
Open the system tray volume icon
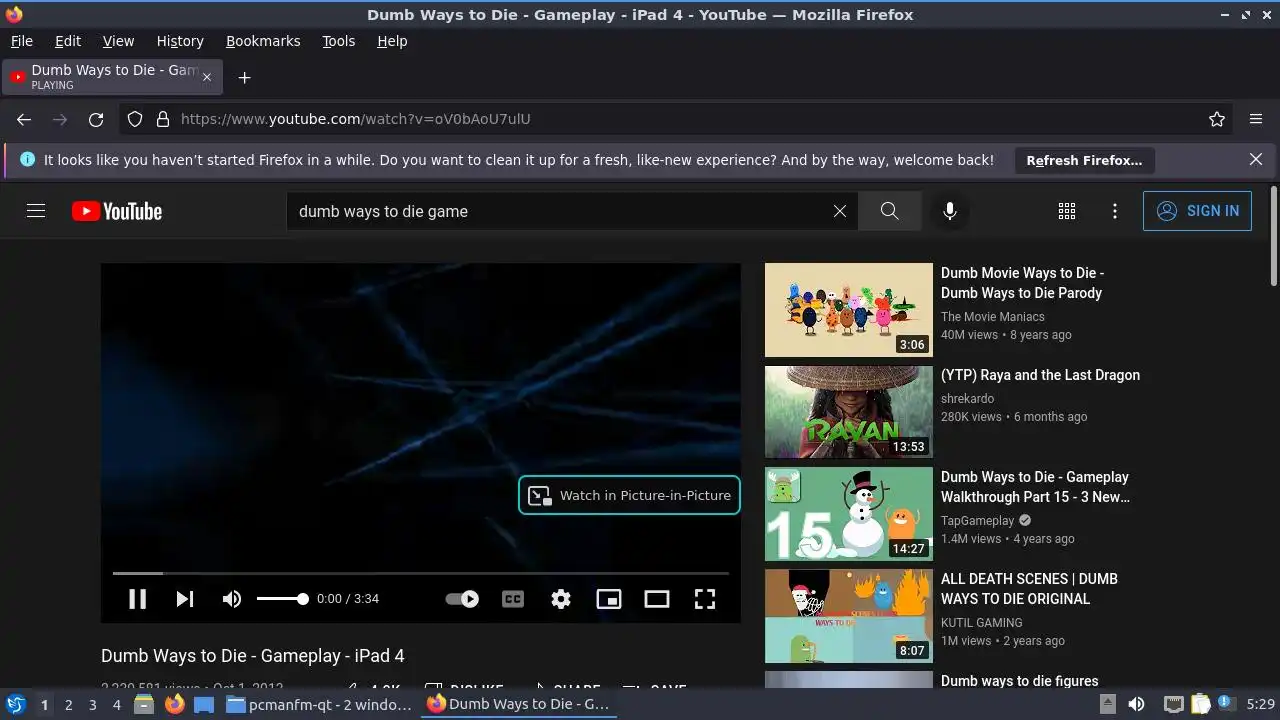[x=1136, y=705]
